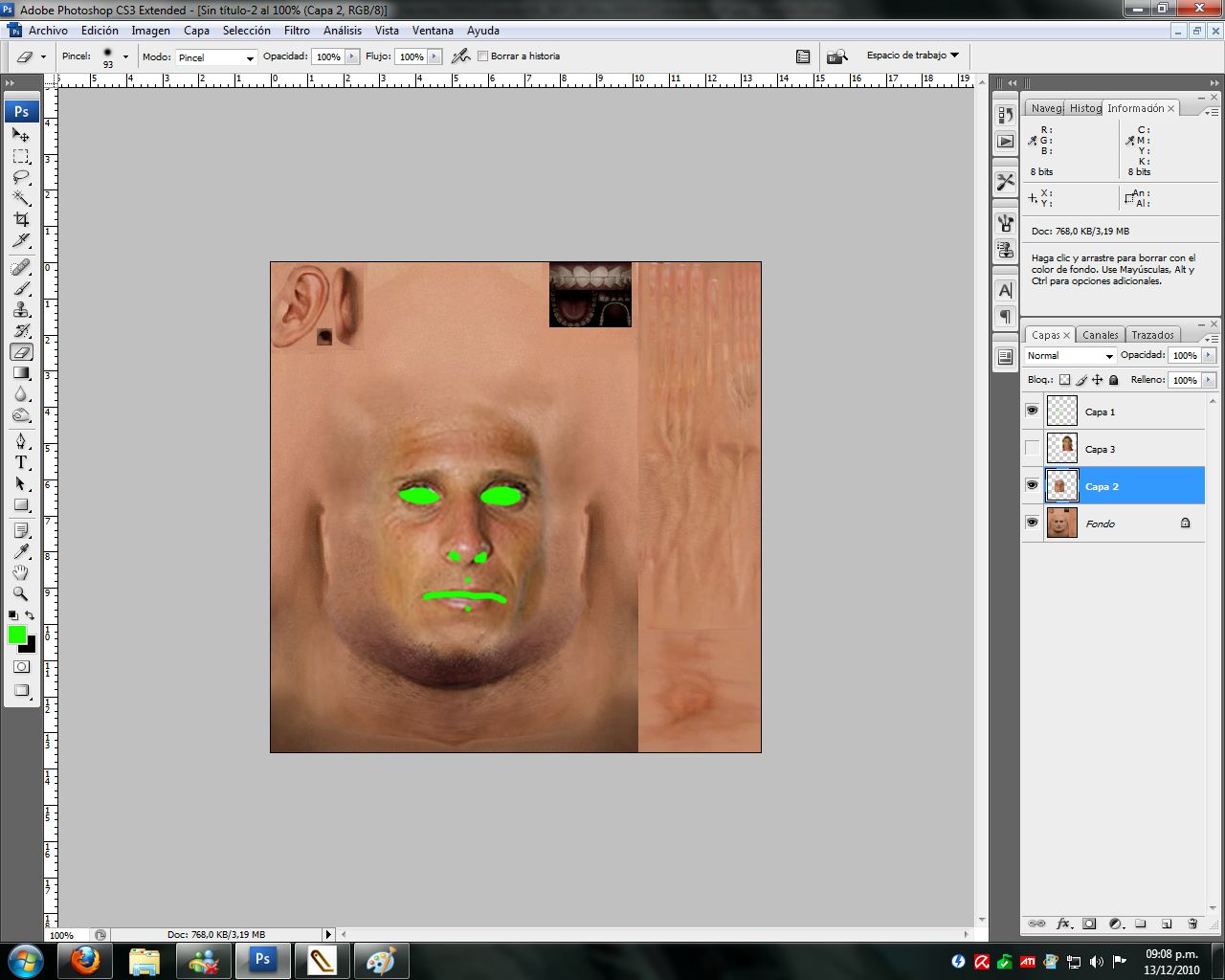
Task: Select the Zoom tool
Action: point(21,593)
